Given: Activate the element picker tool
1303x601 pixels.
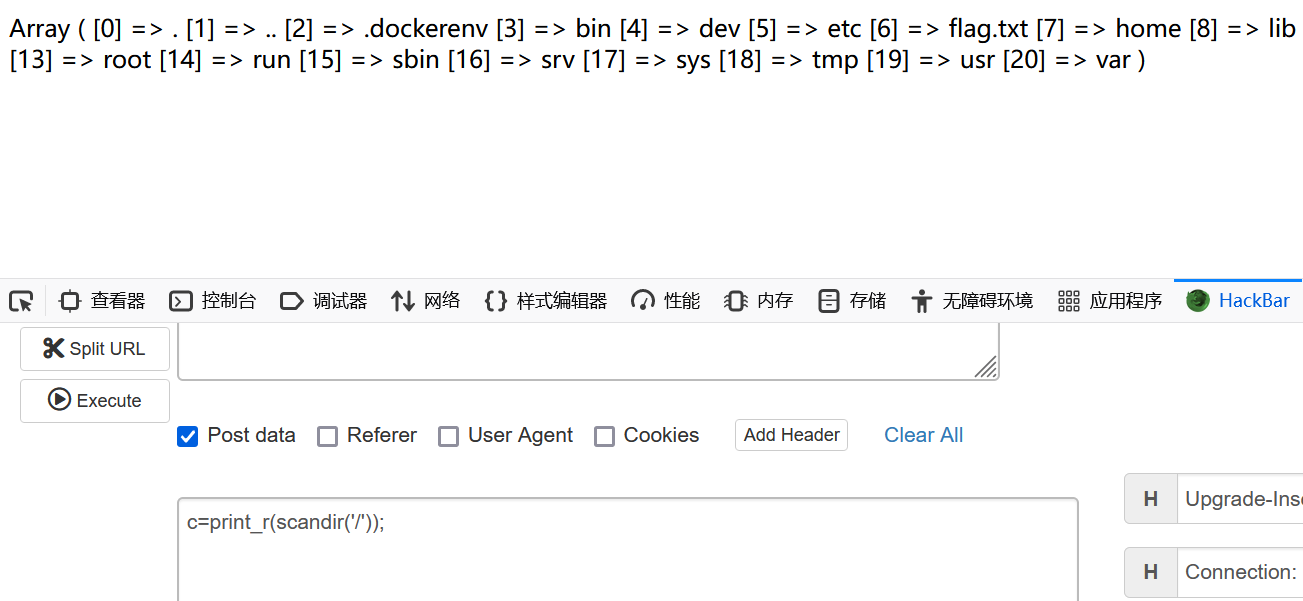Looking at the screenshot, I should (x=21, y=301).
